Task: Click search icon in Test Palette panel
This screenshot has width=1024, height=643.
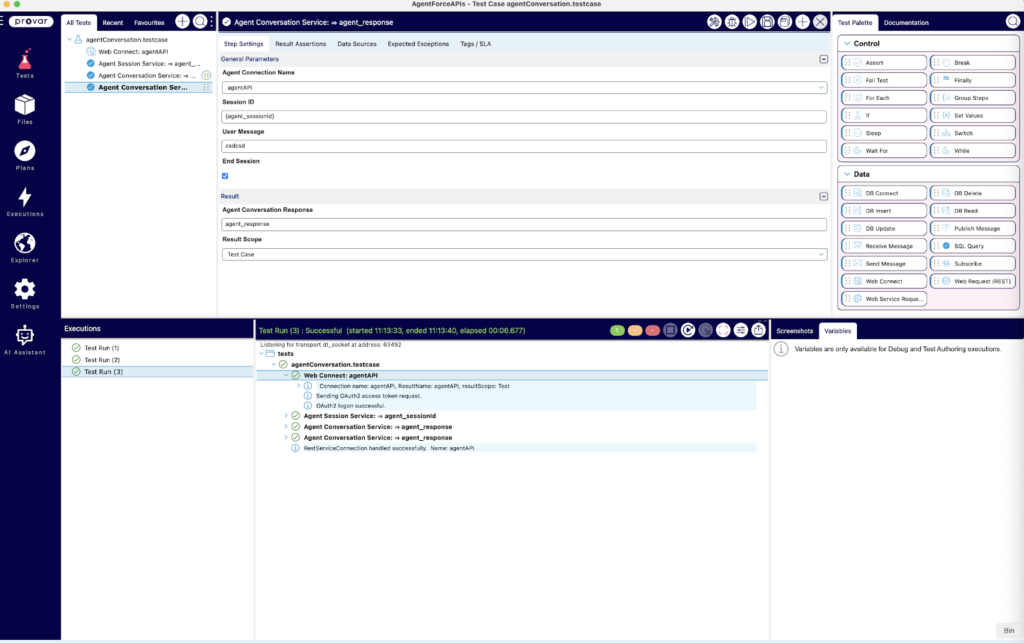Action: coord(1012,22)
